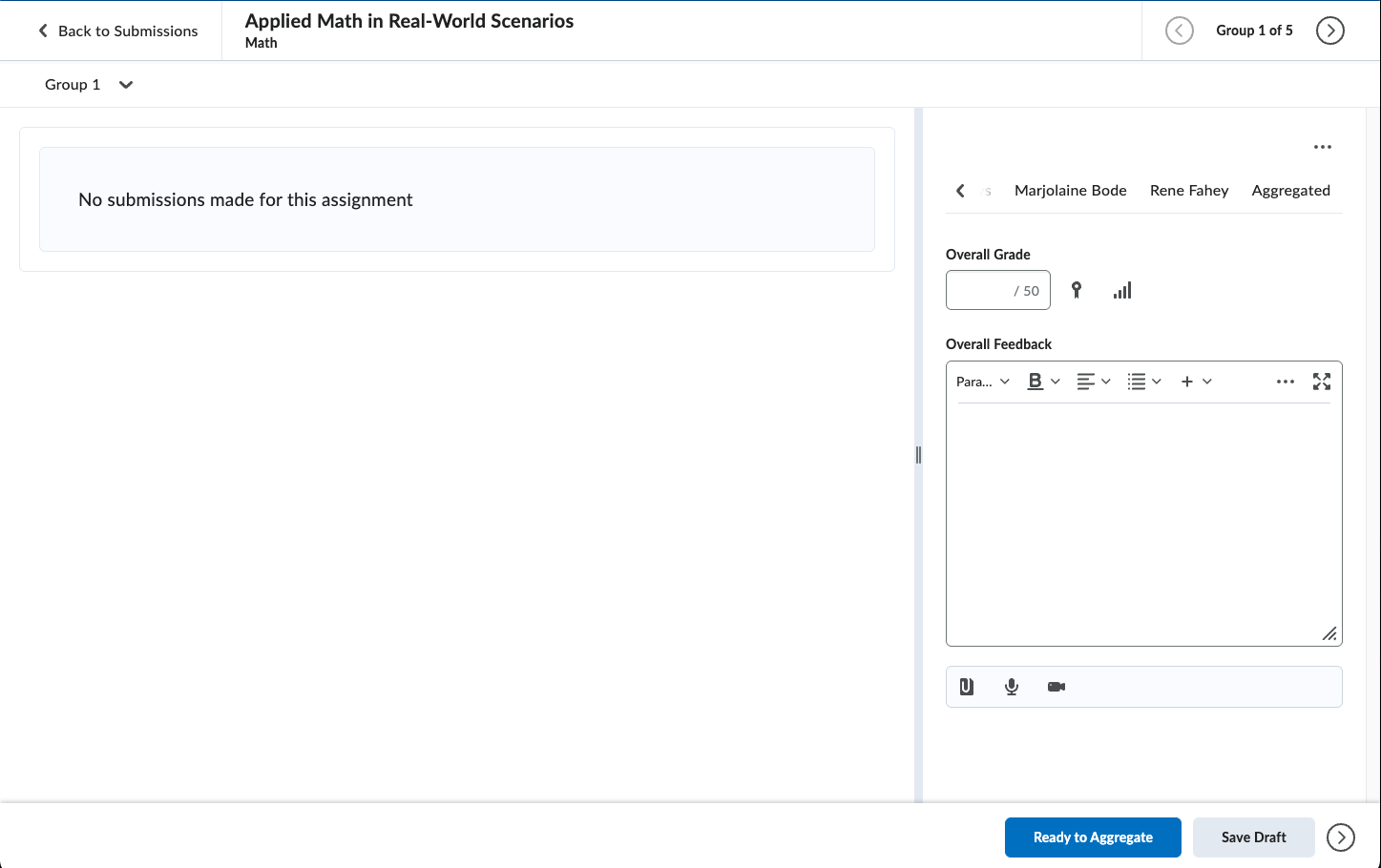Expand the feedback editor to fullscreen
Viewport: 1381px width, 868px height.
click(1322, 382)
